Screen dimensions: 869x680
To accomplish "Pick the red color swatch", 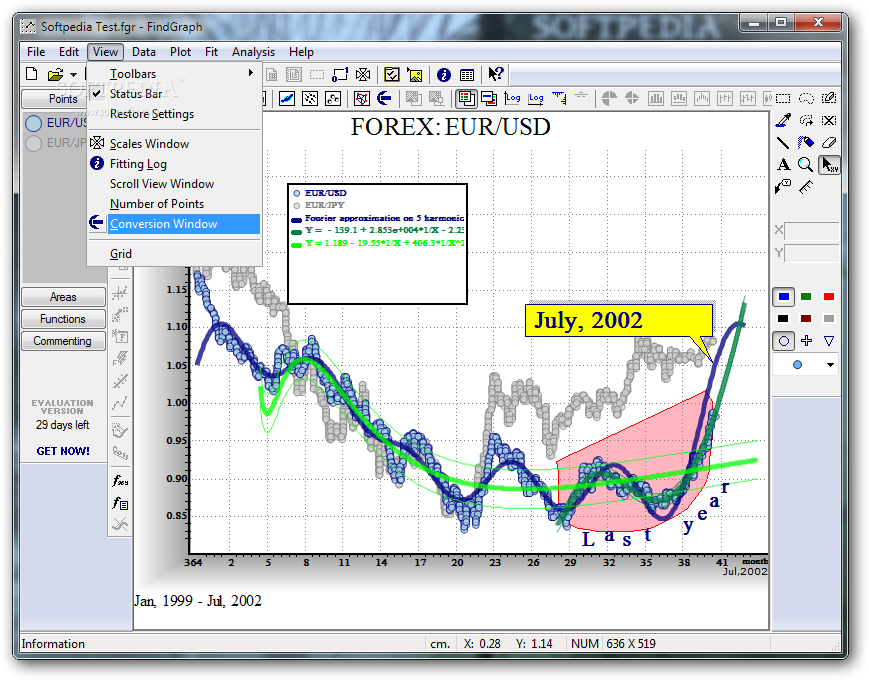I will 829,297.
